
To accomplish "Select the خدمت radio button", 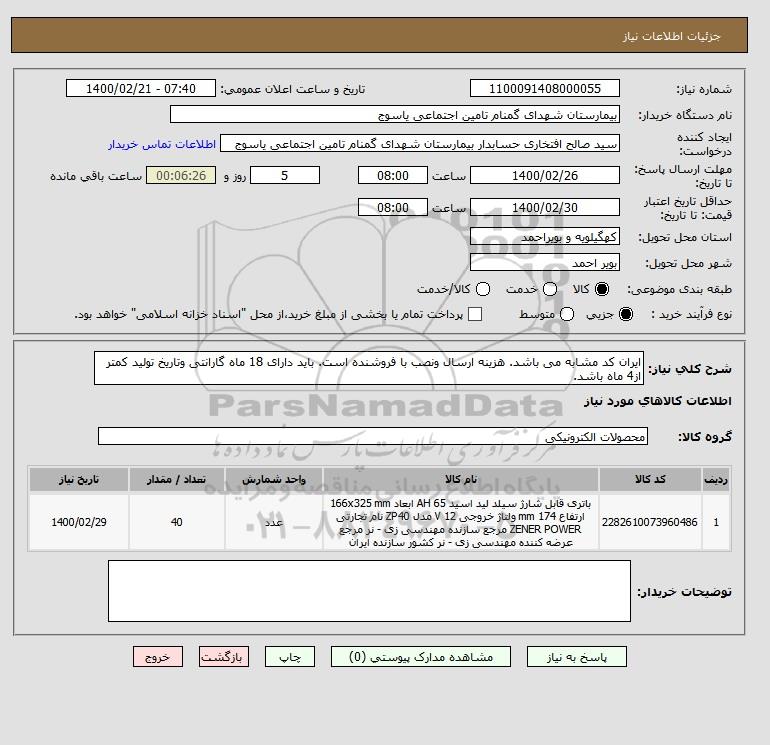I will [x=550, y=289].
